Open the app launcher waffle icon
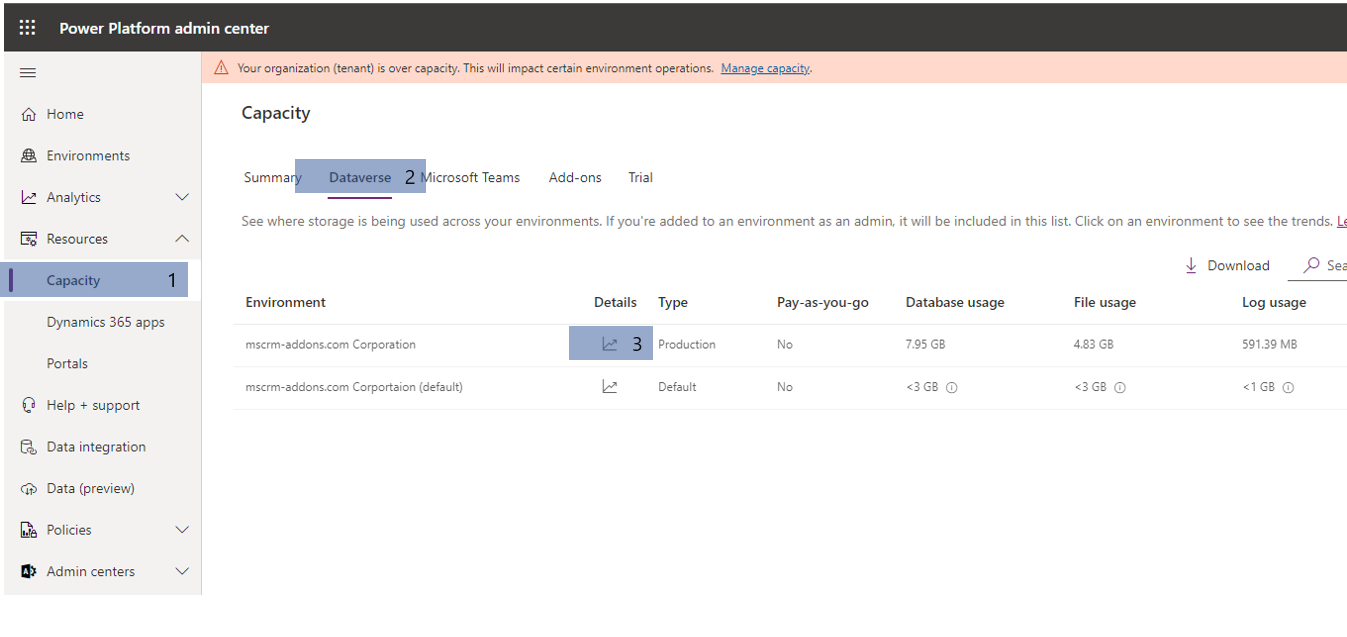 [x=27, y=28]
